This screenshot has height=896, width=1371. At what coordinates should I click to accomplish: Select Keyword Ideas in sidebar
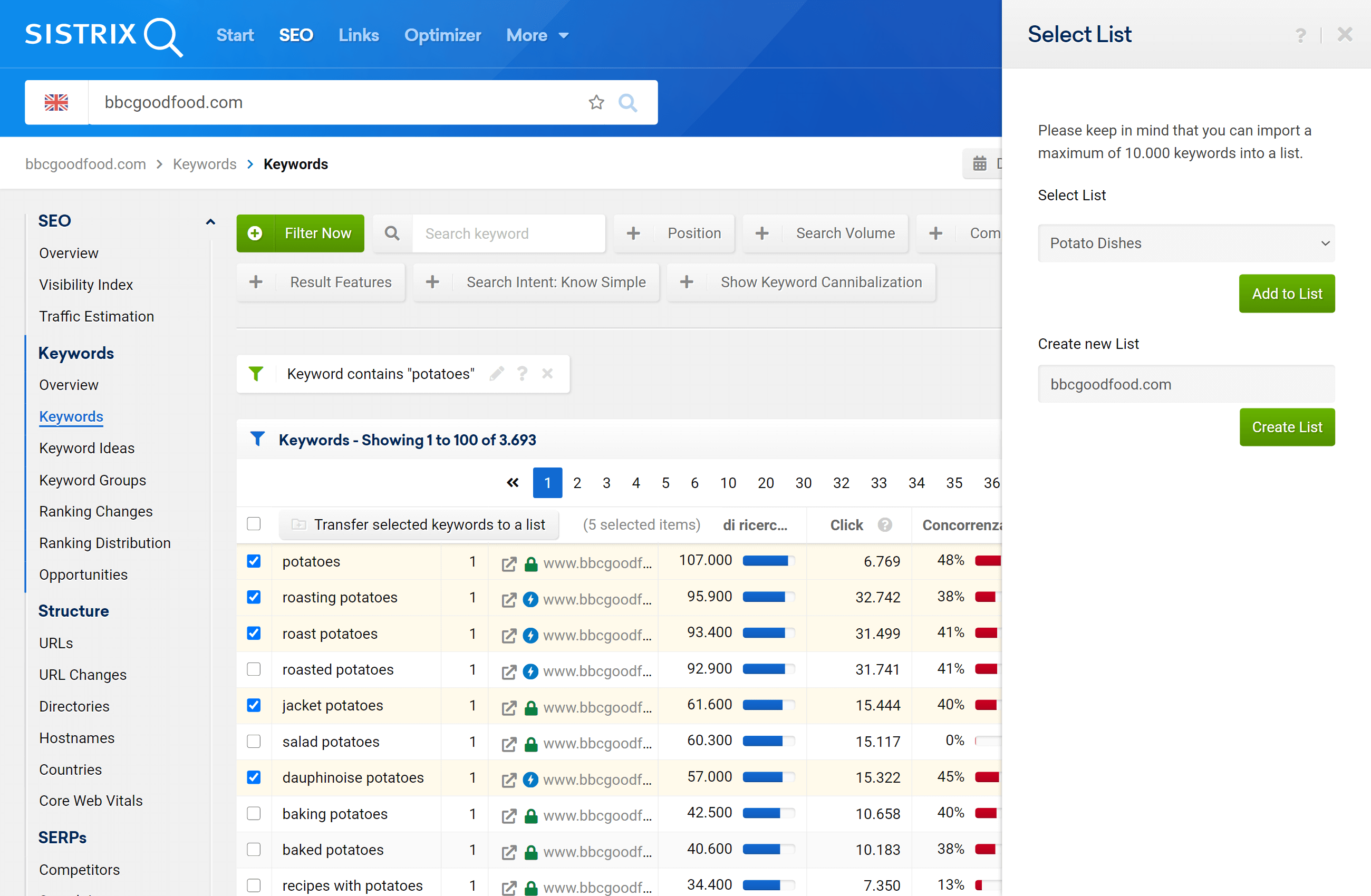pos(86,448)
